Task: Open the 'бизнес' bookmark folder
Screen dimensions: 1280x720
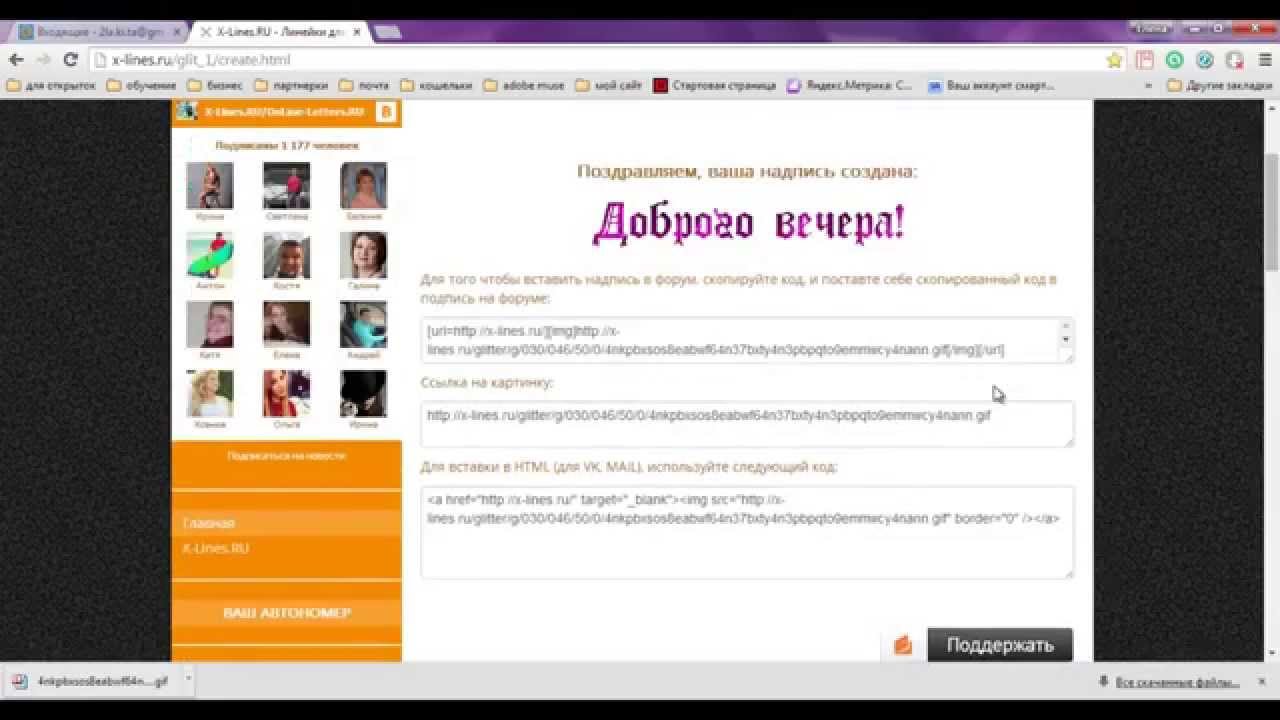Action: [215, 86]
